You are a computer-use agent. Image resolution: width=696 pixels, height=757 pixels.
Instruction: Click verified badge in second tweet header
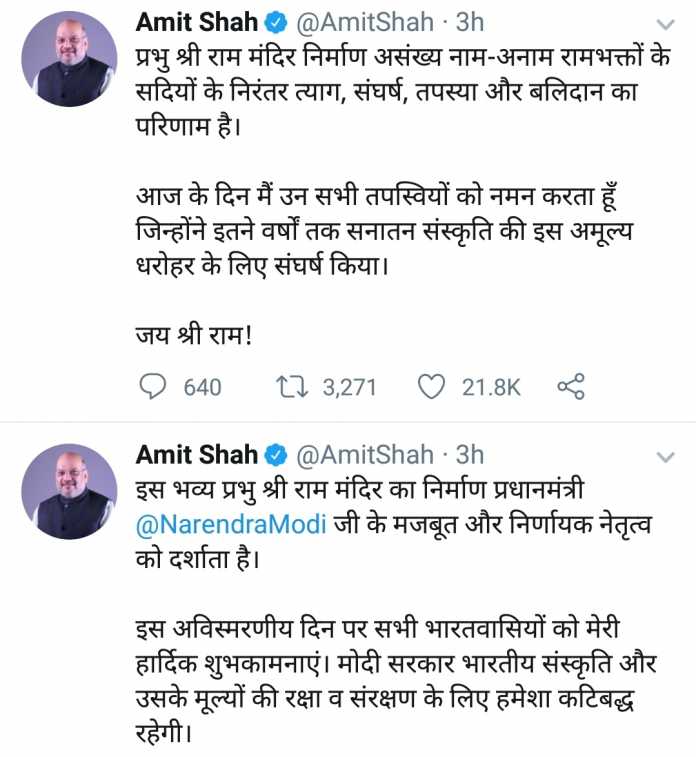[277, 455]
